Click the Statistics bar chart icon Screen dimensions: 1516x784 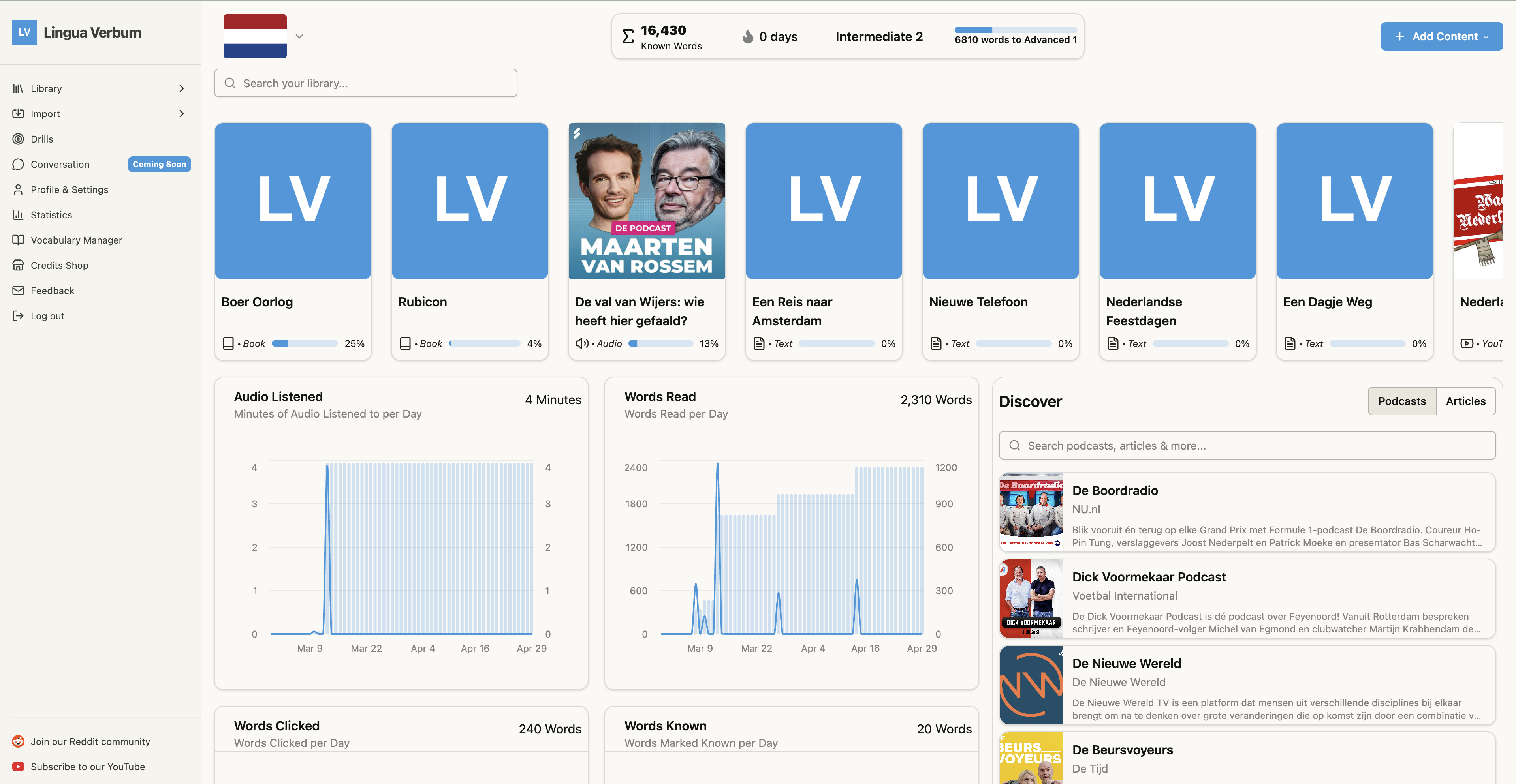coord(18,215)
